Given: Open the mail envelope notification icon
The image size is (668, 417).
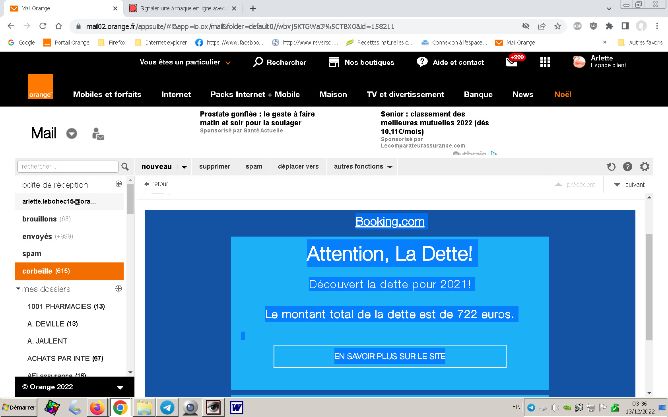Looking at the screenshot, I should click(x=512, y=62).
